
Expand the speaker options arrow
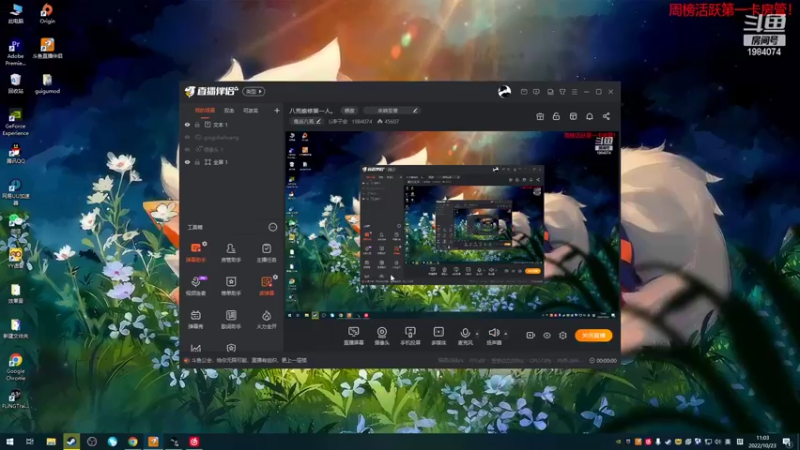point(506,334)
